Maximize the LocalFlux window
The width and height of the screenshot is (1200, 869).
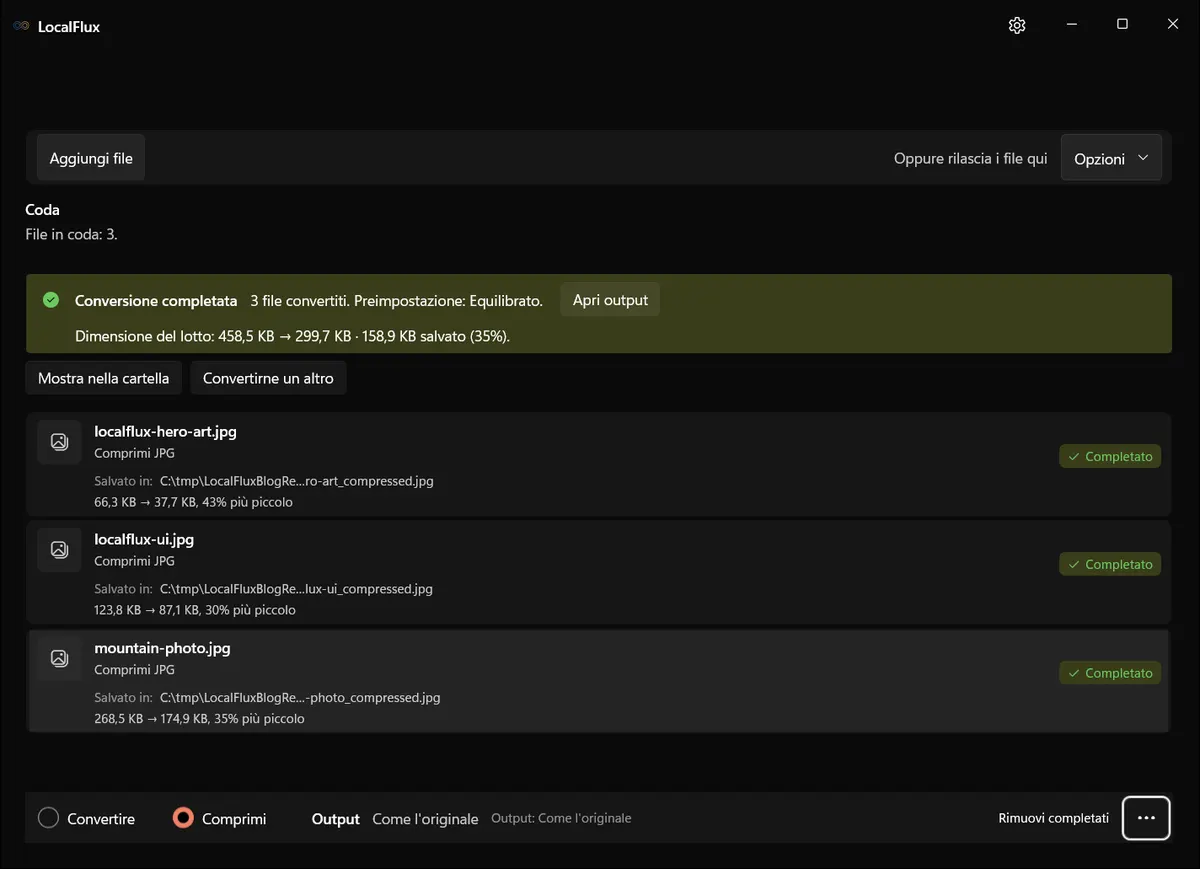tap(1122, 25)
